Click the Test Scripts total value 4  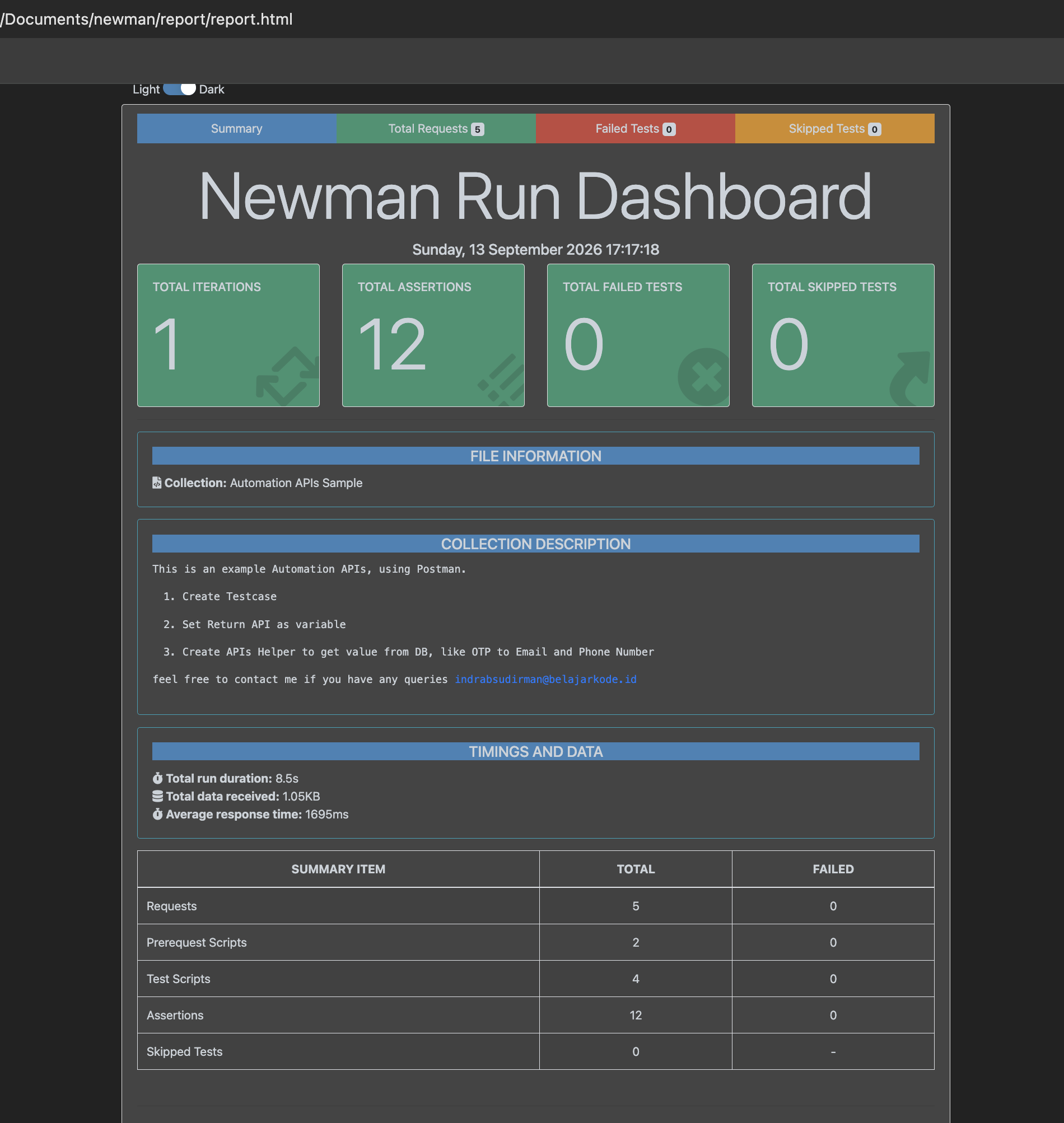(x=636, y=979)
